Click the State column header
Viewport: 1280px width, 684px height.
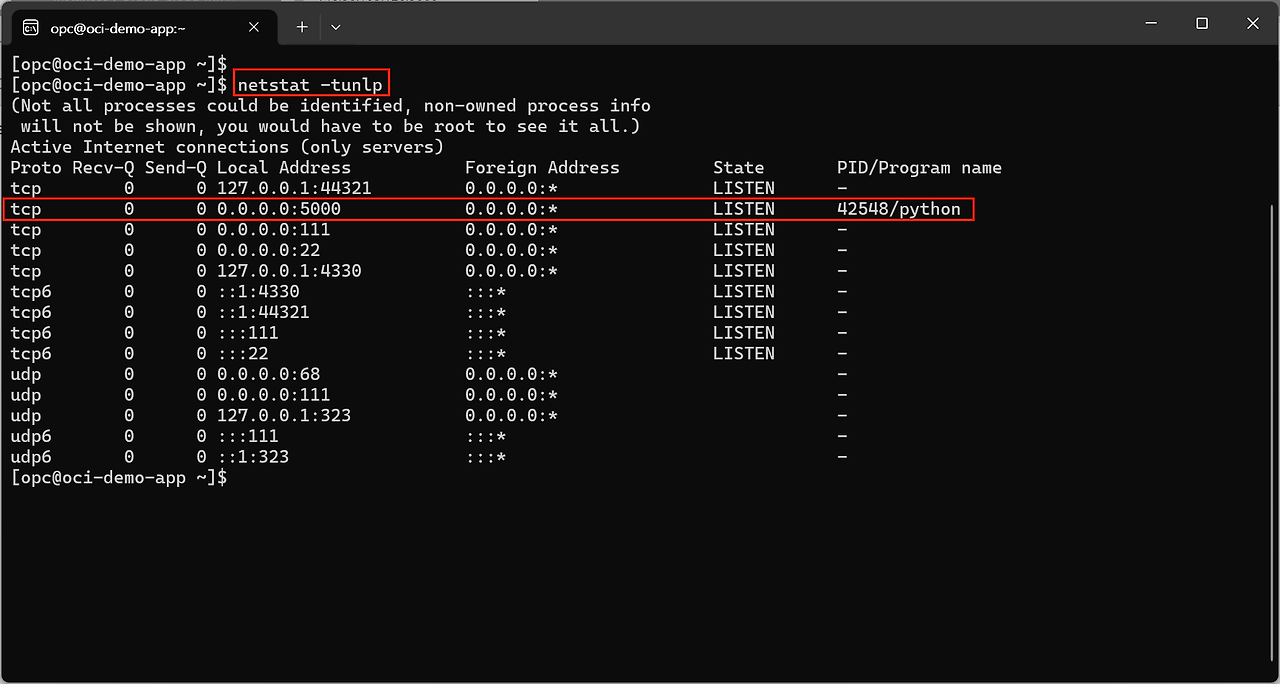[x=738, y=168]
